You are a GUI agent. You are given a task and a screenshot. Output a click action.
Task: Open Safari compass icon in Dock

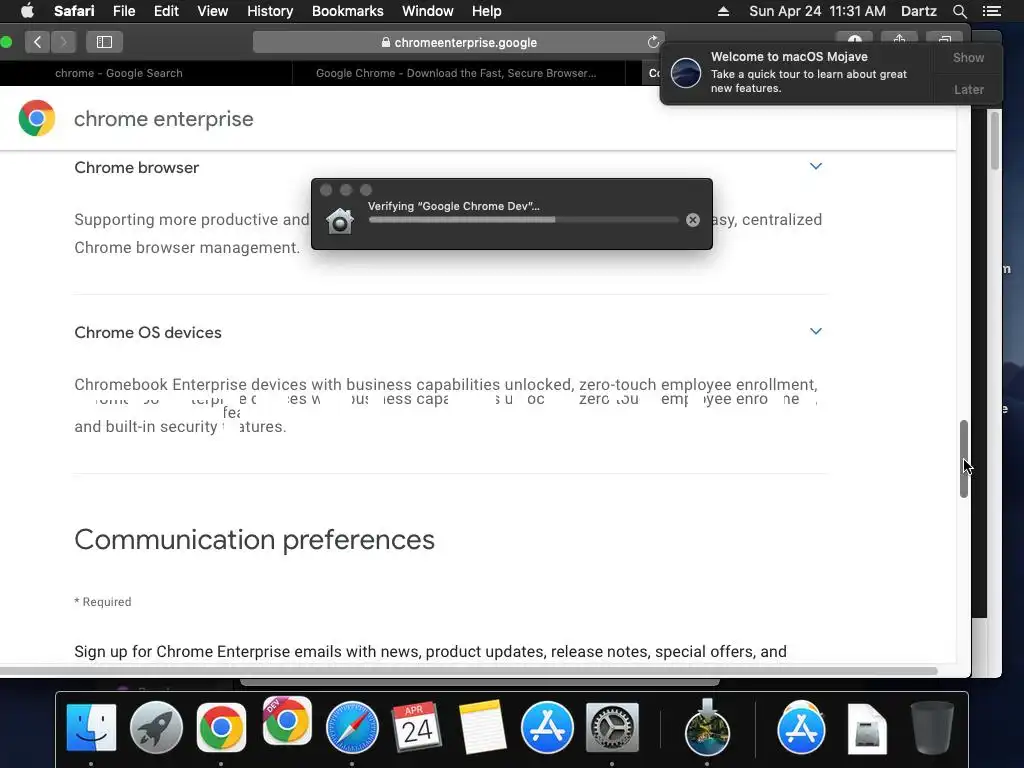(x=352, y=727)
